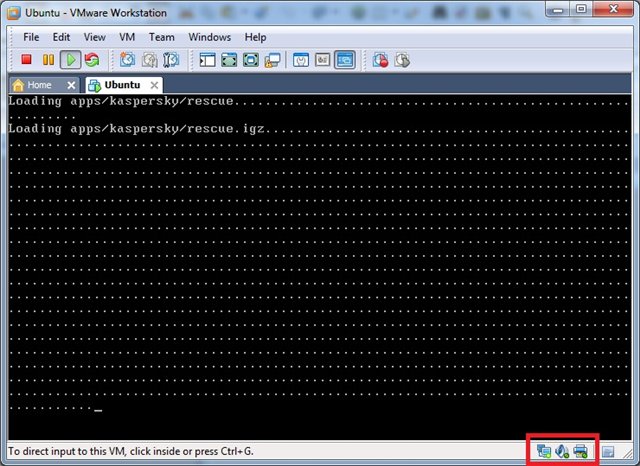Minimize the VMware Workstation window
Viewport: 640px width, 466px height.
coord(558,9)
